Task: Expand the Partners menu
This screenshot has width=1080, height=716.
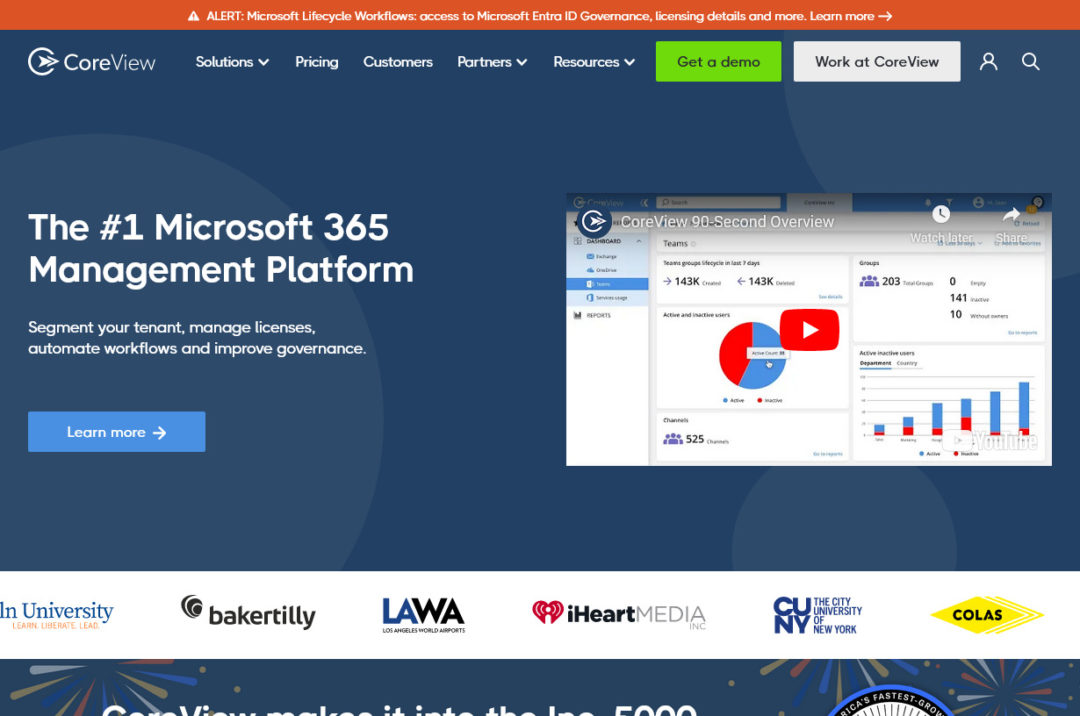Action: [x=492, y=62]
